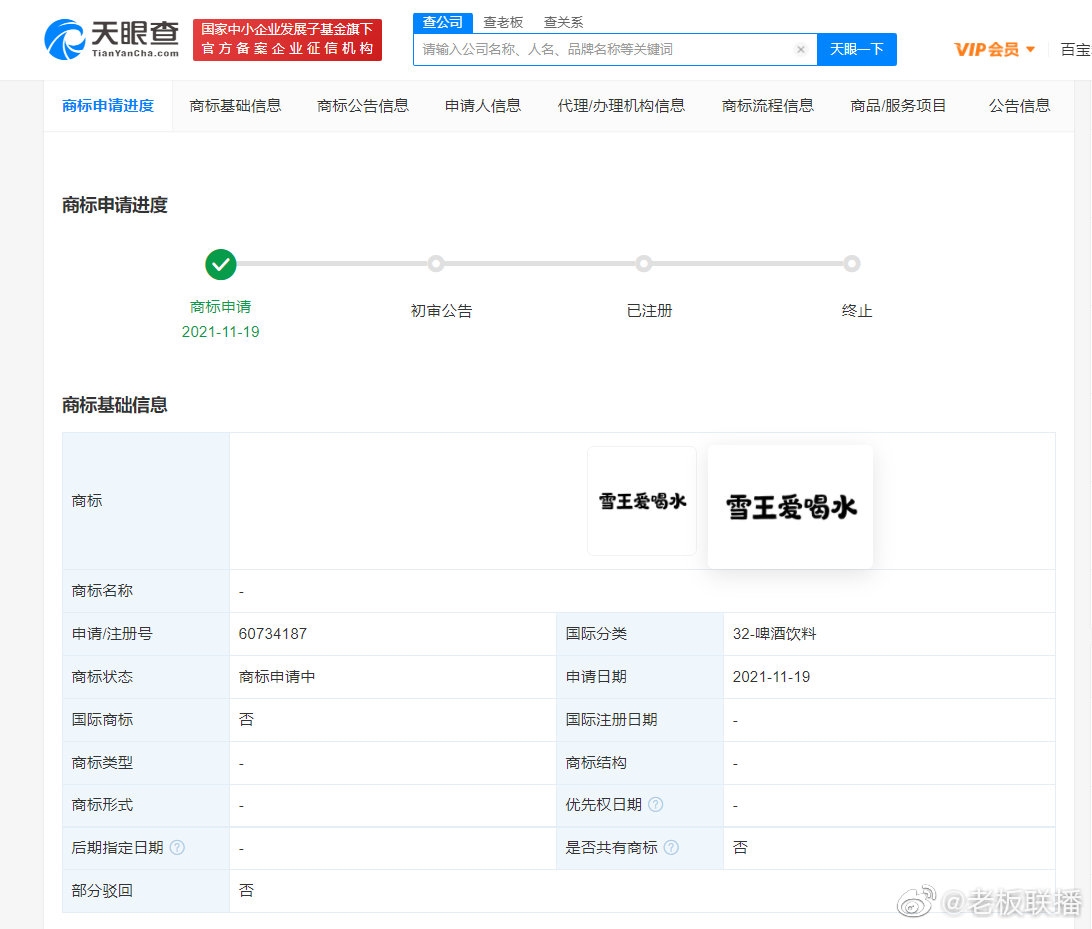Clear the search box with X icon
1092x929 pixels.
point(801,49)
